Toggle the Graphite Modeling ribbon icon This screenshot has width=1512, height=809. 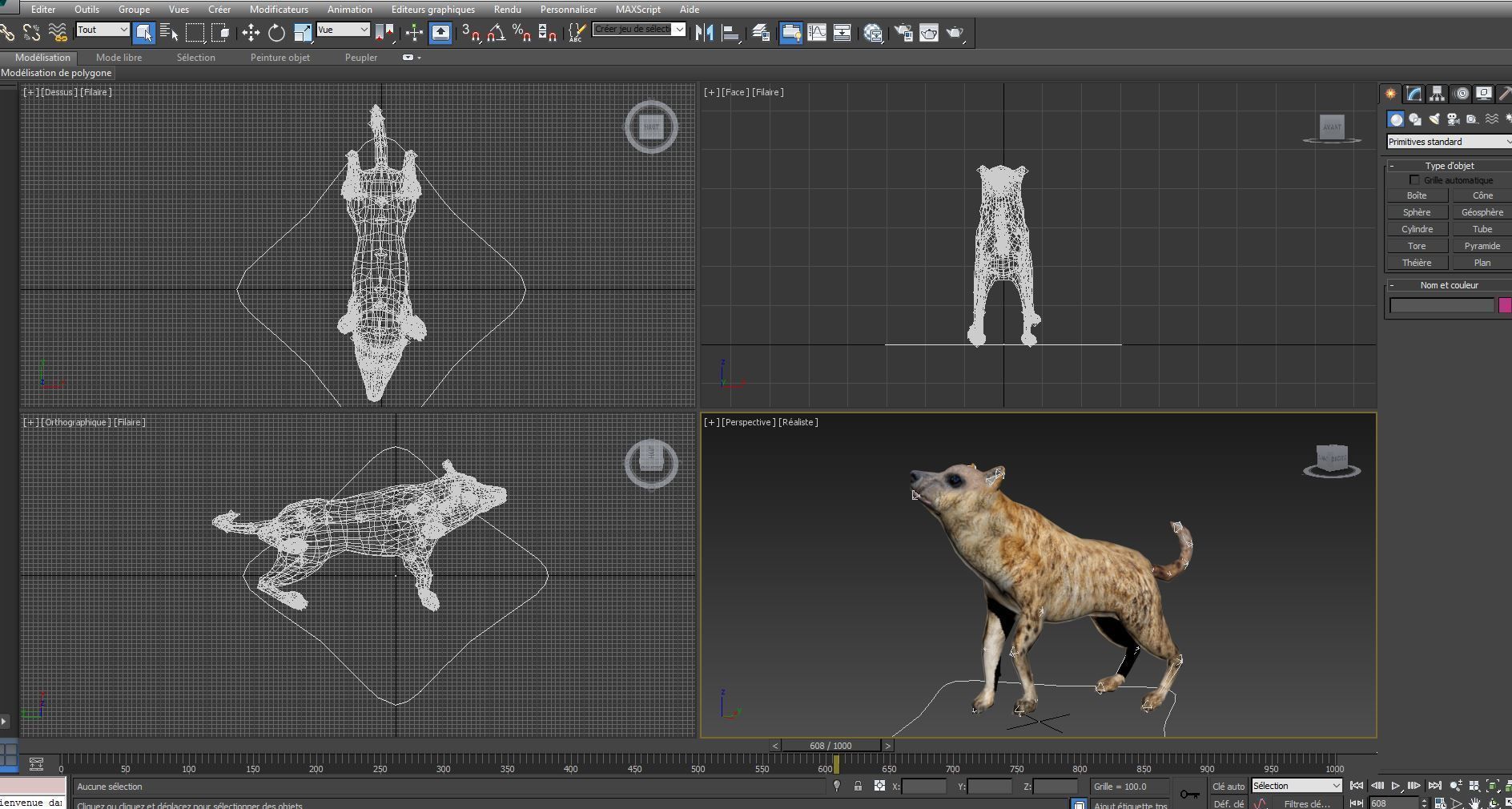tap(791, 32)
